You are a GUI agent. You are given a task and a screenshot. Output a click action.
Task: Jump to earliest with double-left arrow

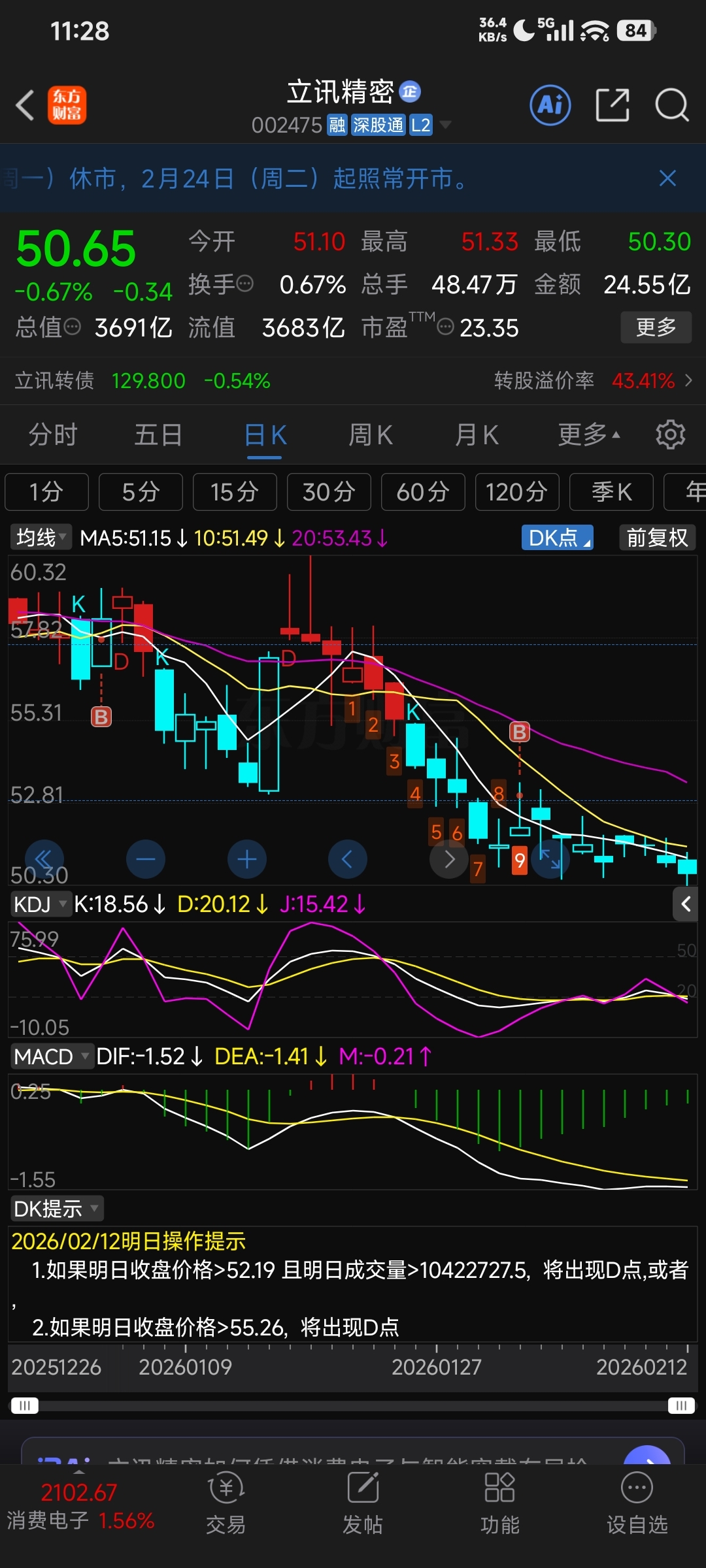[44, 859]
